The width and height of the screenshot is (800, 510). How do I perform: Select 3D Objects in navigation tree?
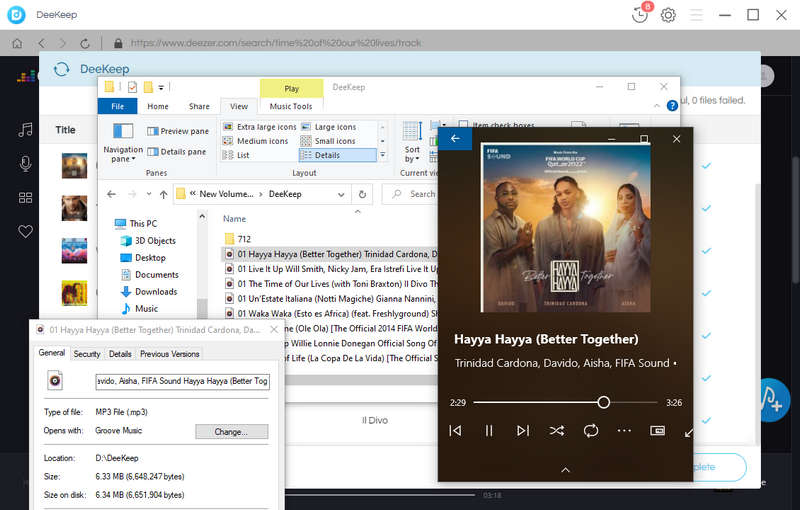(148, 241)
